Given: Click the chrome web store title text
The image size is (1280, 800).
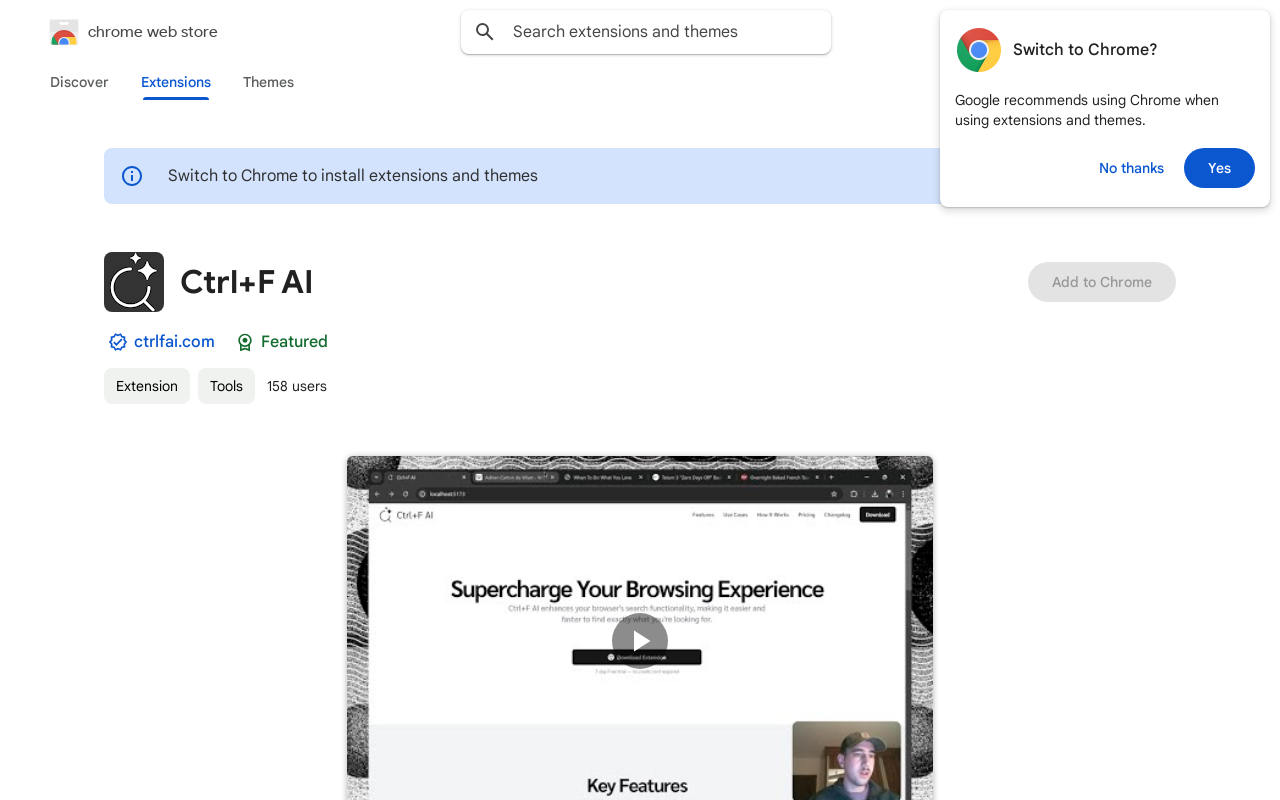Looking at the screenshot, I should [153, 32].
